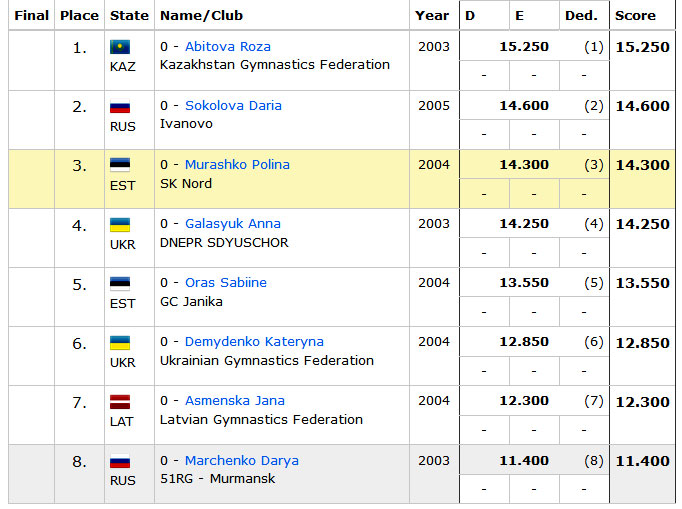The image size is (682, 509).
Task: Click the Russian flag beside Sokolova Daria
Action: pos(120,106)
